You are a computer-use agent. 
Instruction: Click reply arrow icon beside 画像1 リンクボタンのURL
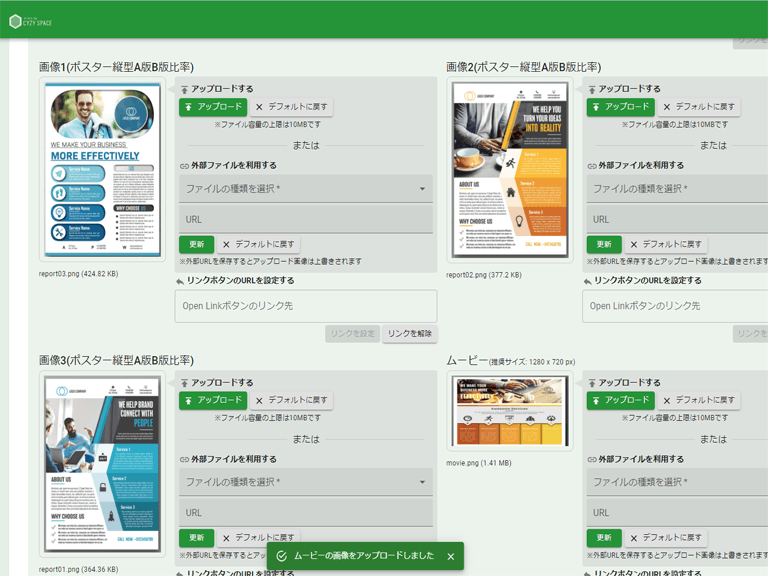coord(180,281)
